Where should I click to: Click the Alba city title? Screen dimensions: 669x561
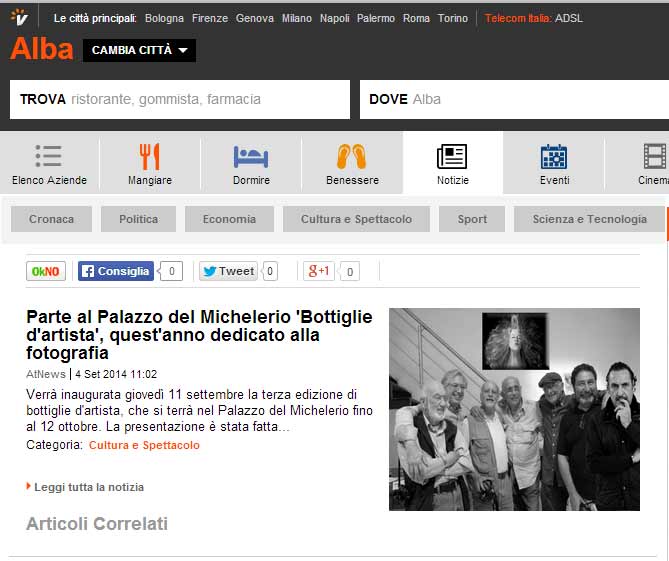tap(42, 49)
